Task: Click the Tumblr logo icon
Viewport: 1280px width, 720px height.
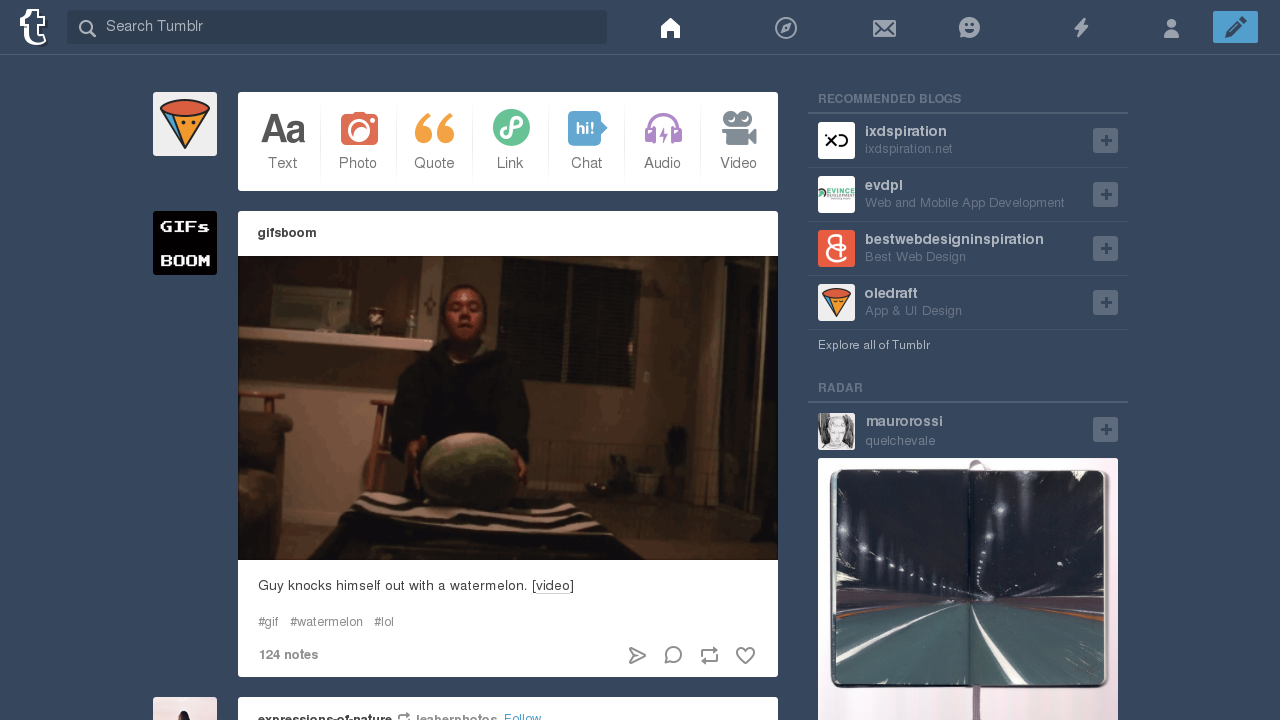Action: pos(34,27)
